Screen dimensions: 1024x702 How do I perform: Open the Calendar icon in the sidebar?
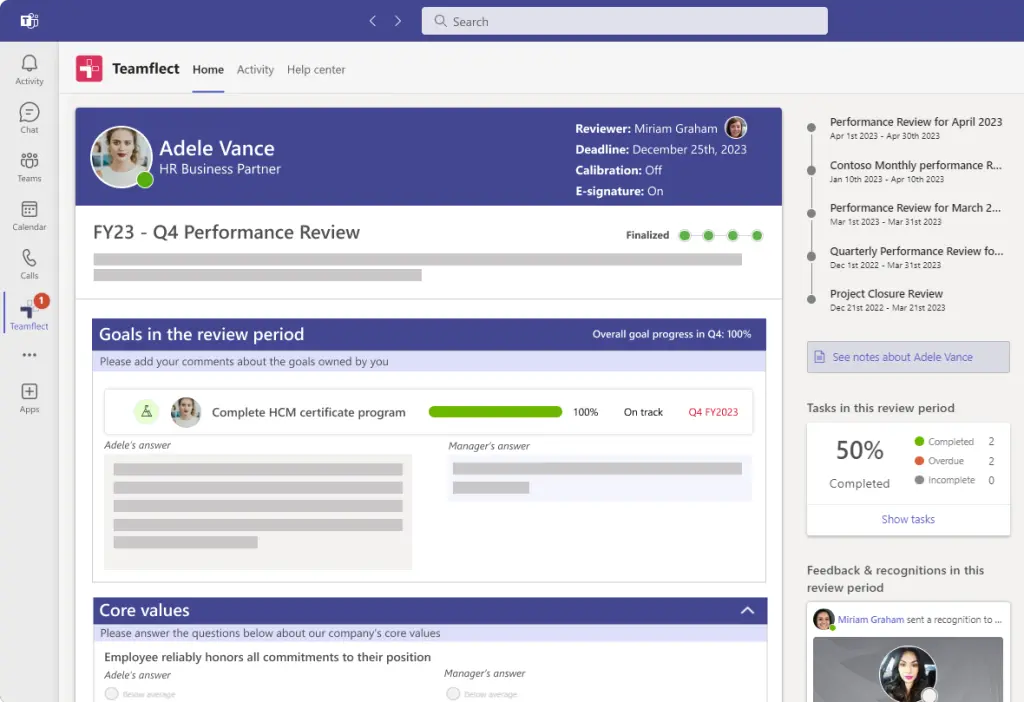click(29, 215)
